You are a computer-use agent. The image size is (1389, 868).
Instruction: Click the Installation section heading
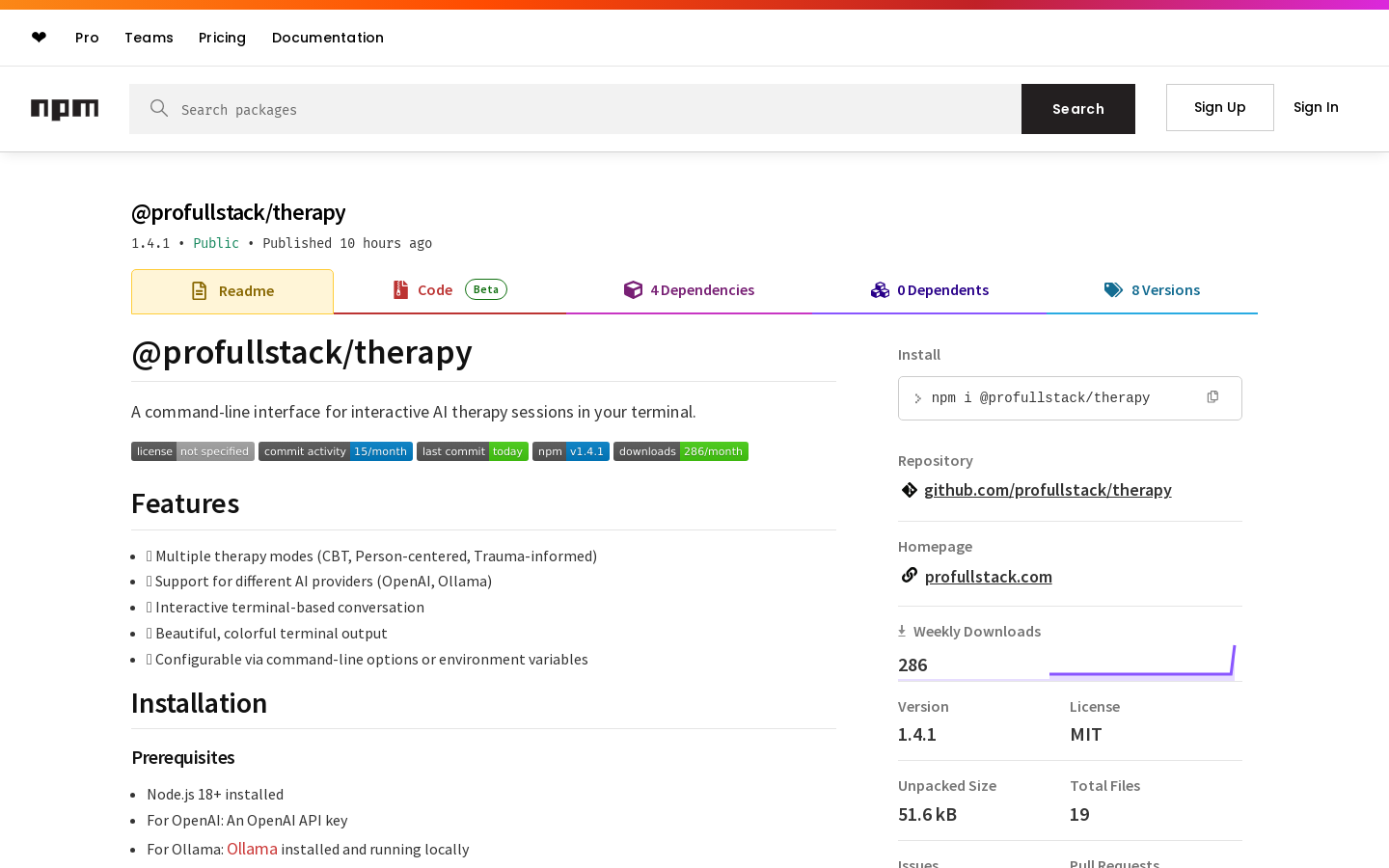click(x=199, y=703)
